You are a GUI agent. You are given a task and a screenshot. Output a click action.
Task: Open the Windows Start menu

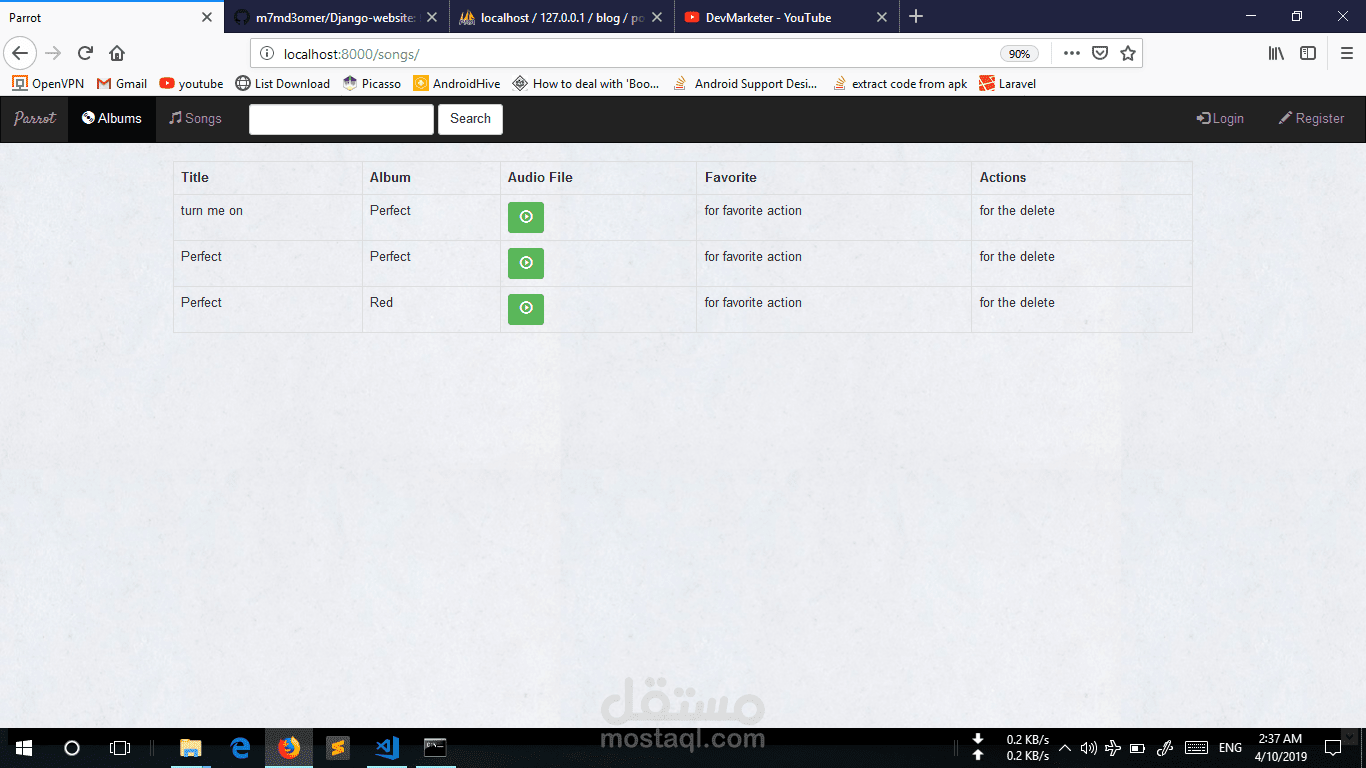[24, 748]
